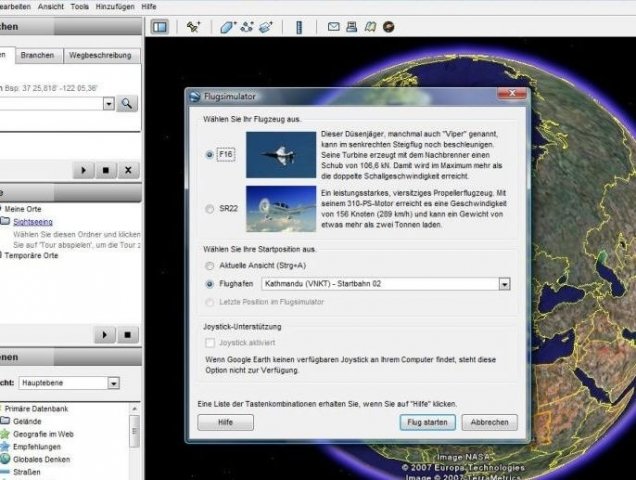Toggle the sidebar panel toolbar icon
636x480 pixels.
(x=158, y=27)
